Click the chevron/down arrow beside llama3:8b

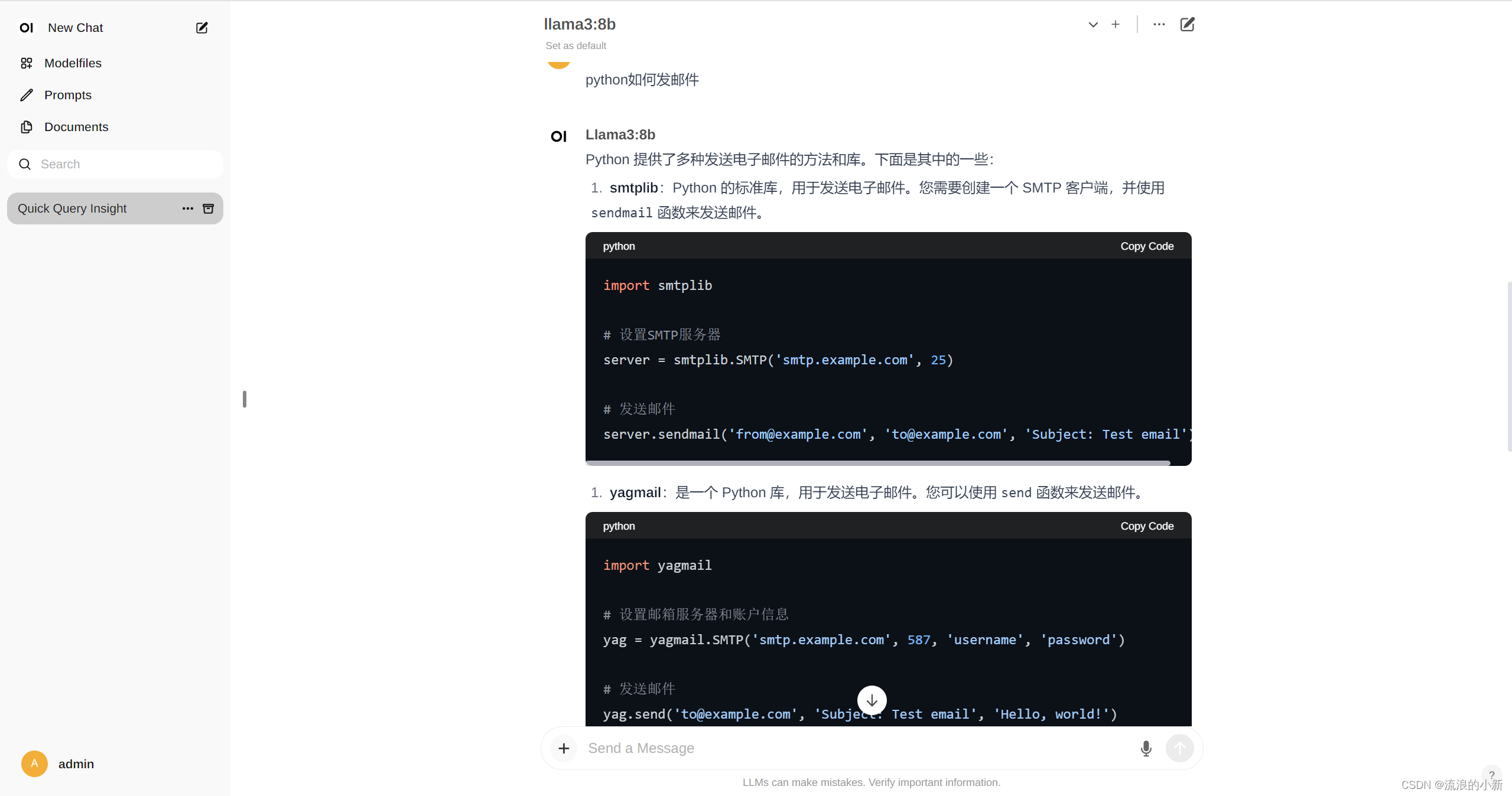click(x=1093, y=24)
